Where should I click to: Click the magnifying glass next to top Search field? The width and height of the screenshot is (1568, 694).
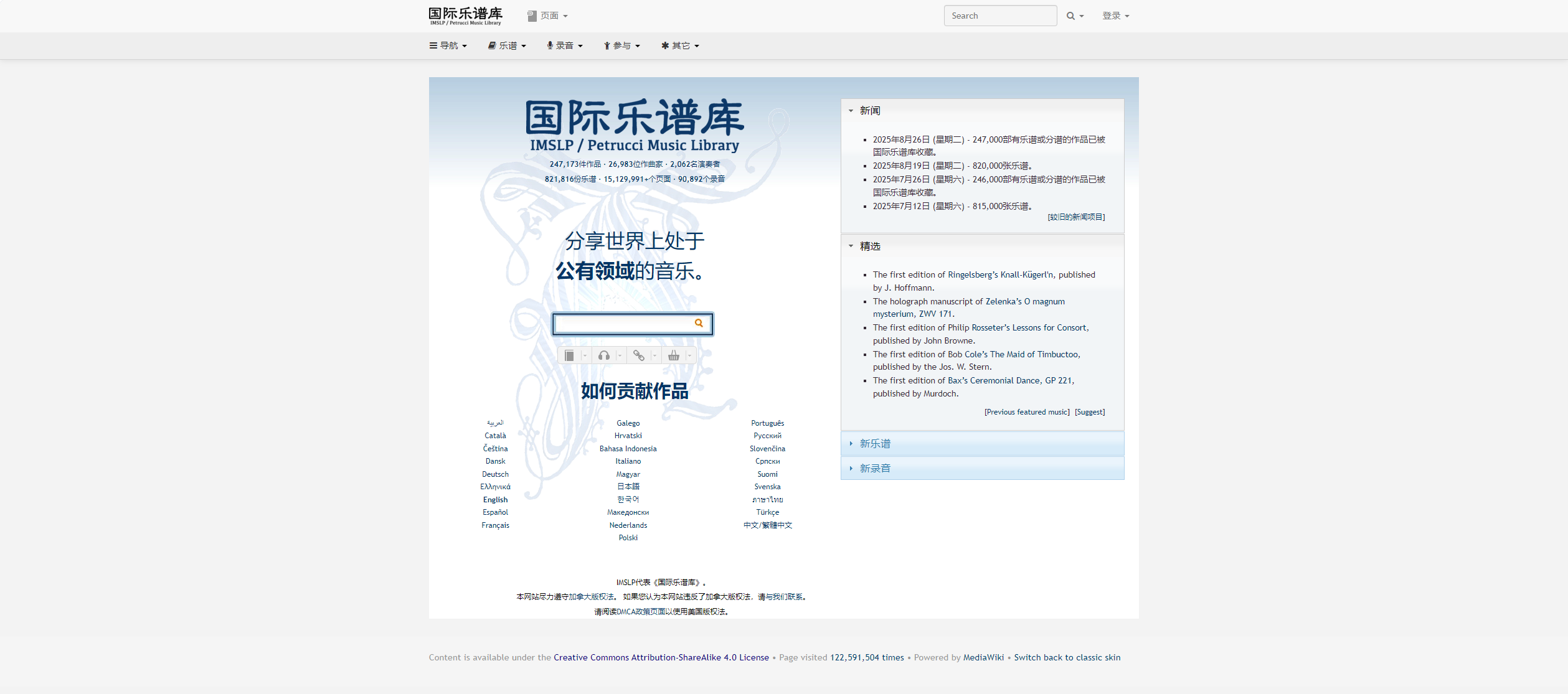1070,15
